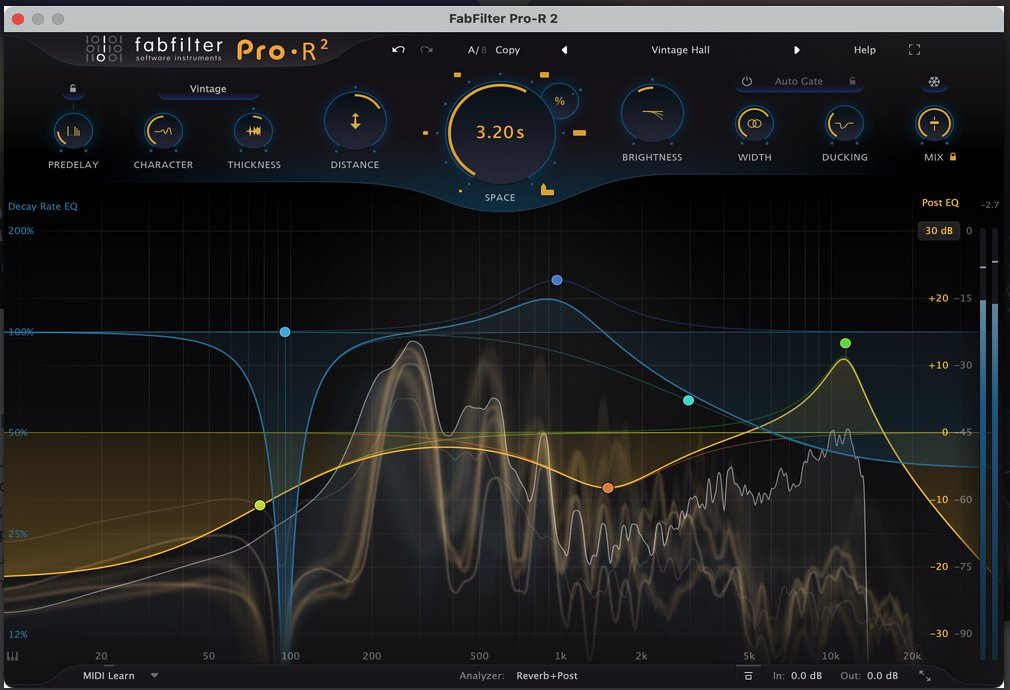Toggle the piano keyboard display icon

click(x=12, y=656)
